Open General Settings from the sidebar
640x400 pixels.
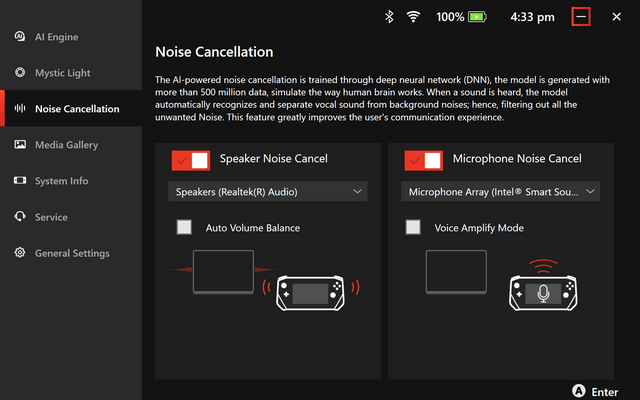(71, 253)
